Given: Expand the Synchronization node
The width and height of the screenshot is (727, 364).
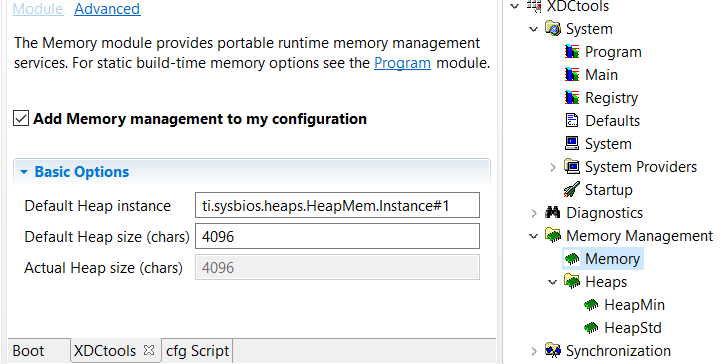Looking at the screenshot, I should [534, 351].
